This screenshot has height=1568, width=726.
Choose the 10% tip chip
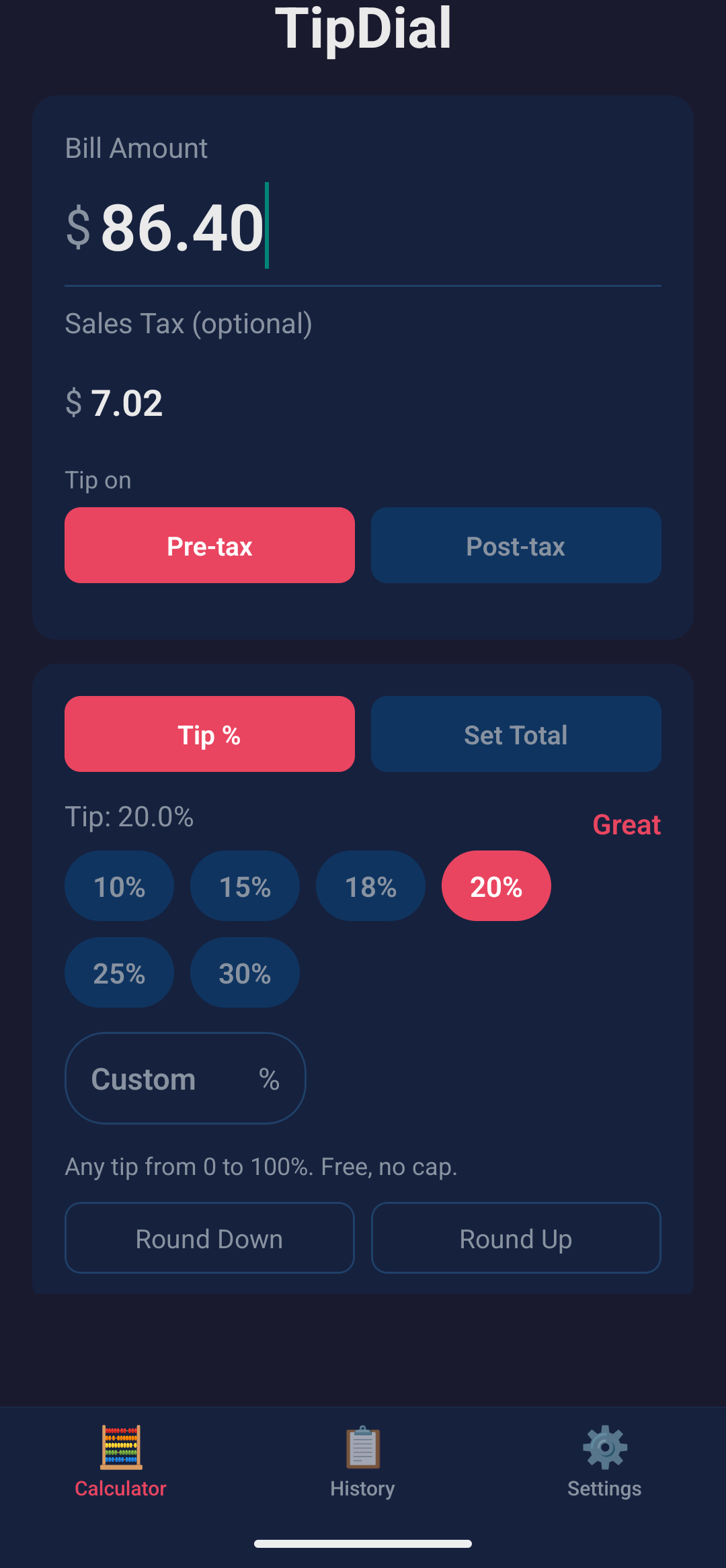pyautogui.click(x=120, y=886)
